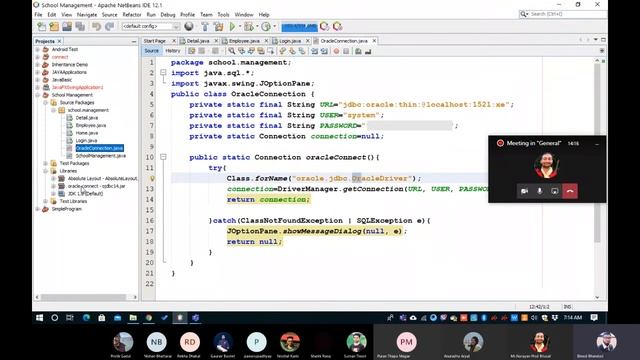
Task: Open the Run Project dropdown arrow
Action: [x=239, y=27]
